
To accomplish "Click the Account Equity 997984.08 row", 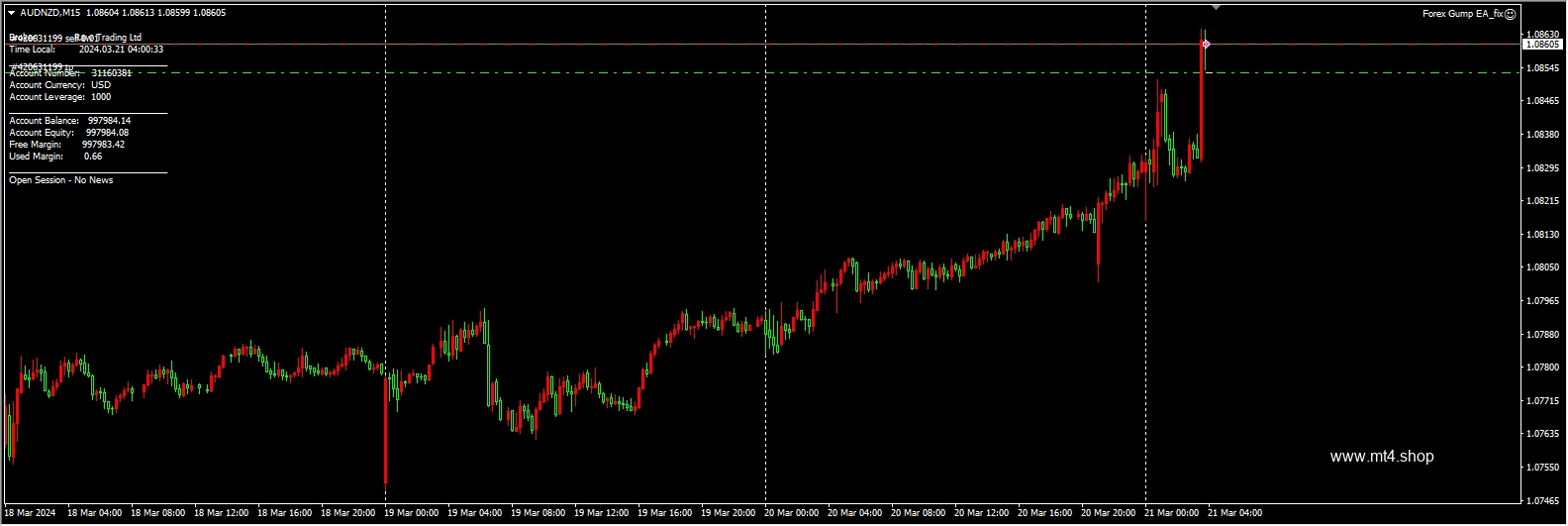I will pyautogui.click(x=69, y=133).
